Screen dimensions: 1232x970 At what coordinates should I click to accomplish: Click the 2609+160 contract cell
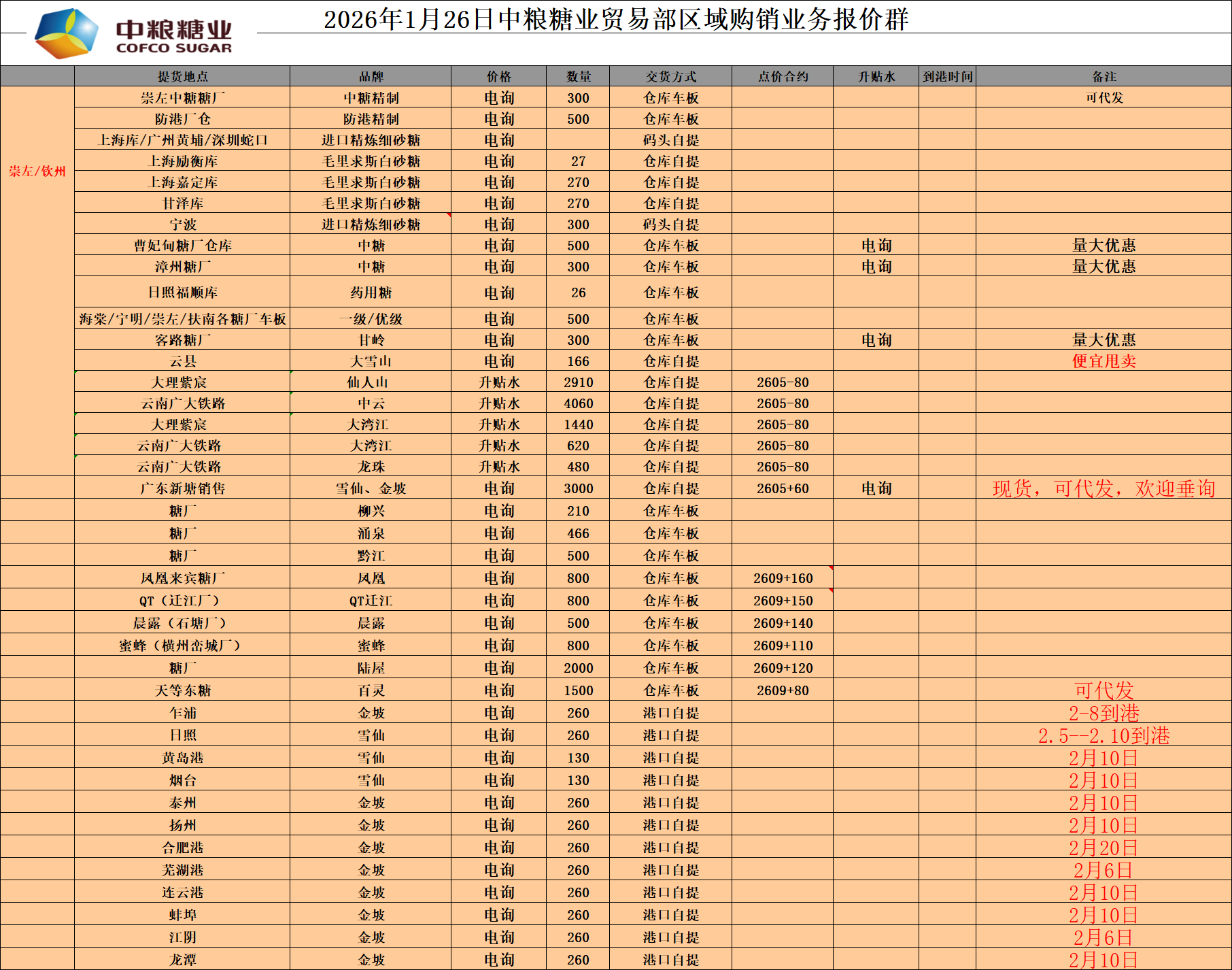pos(783,578)
